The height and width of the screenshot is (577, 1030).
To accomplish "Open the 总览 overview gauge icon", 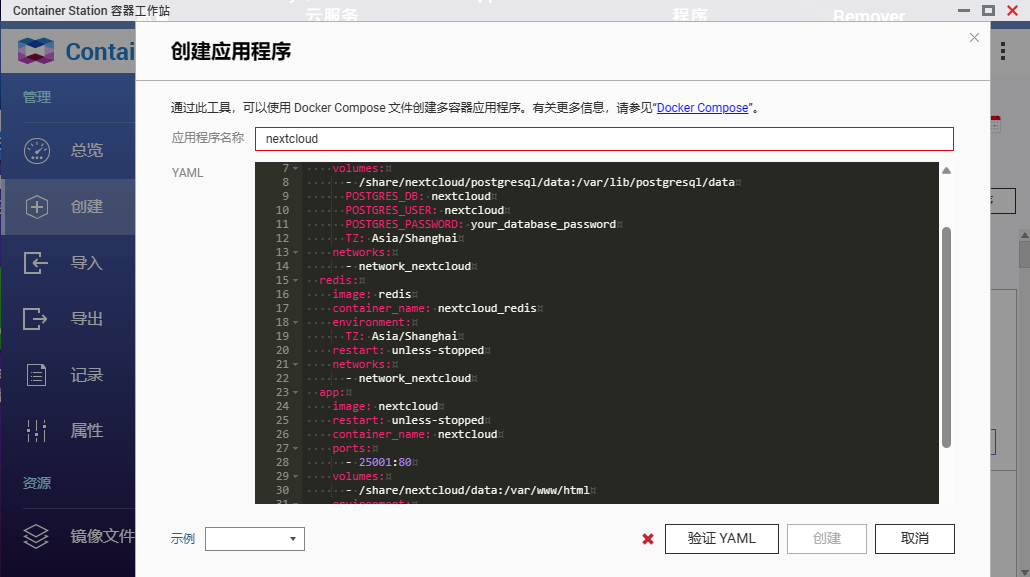I will tap(37, 151).
